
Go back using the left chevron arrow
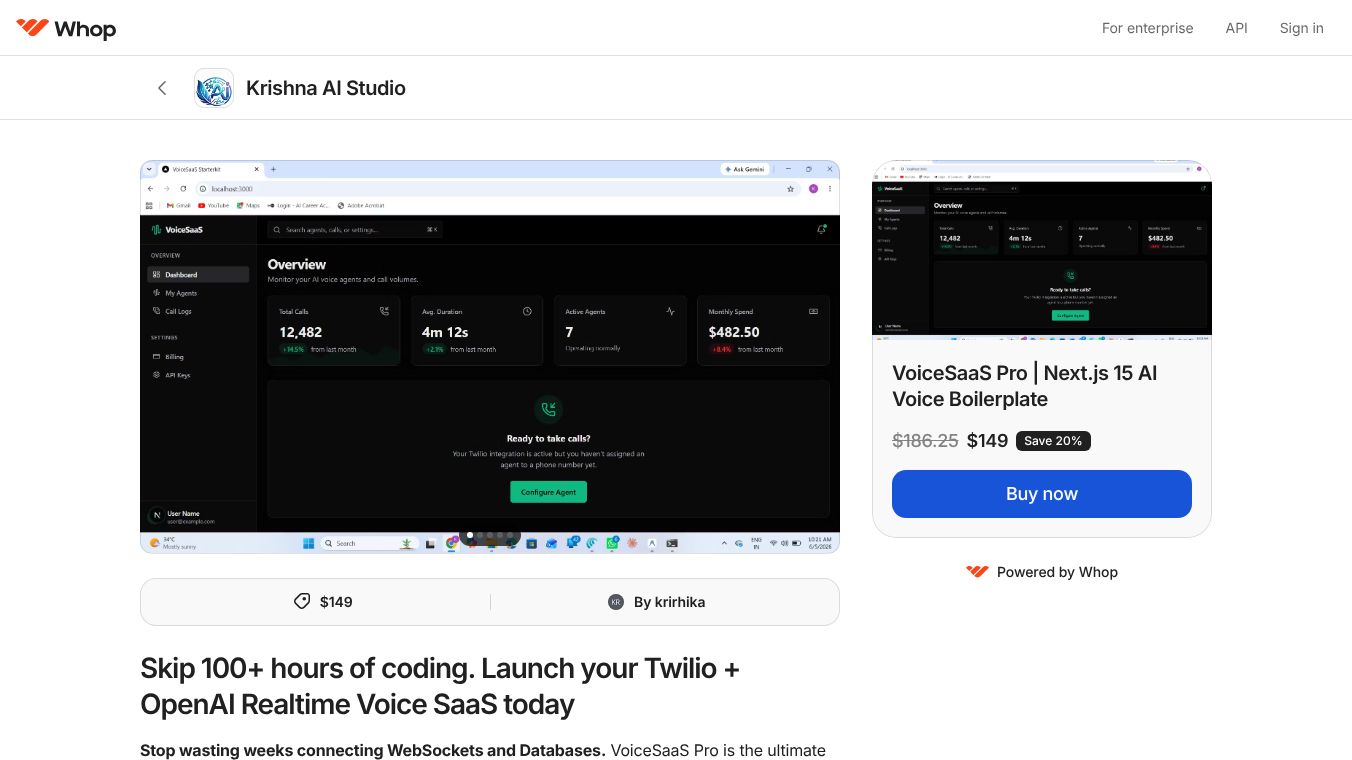pos(162,88)
